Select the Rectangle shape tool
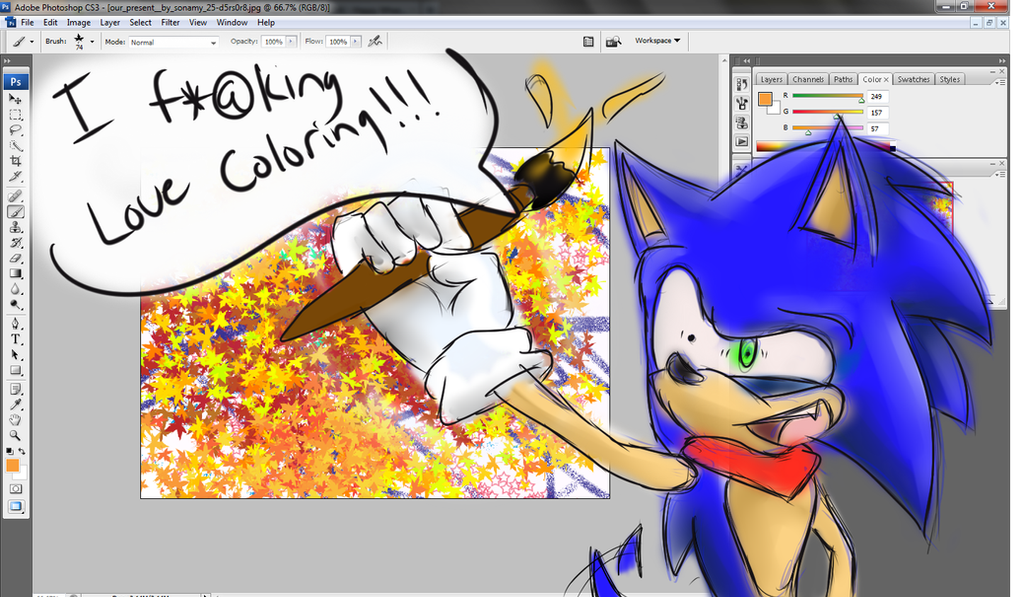The image size is (1024, 597). (x=16, y=370)
